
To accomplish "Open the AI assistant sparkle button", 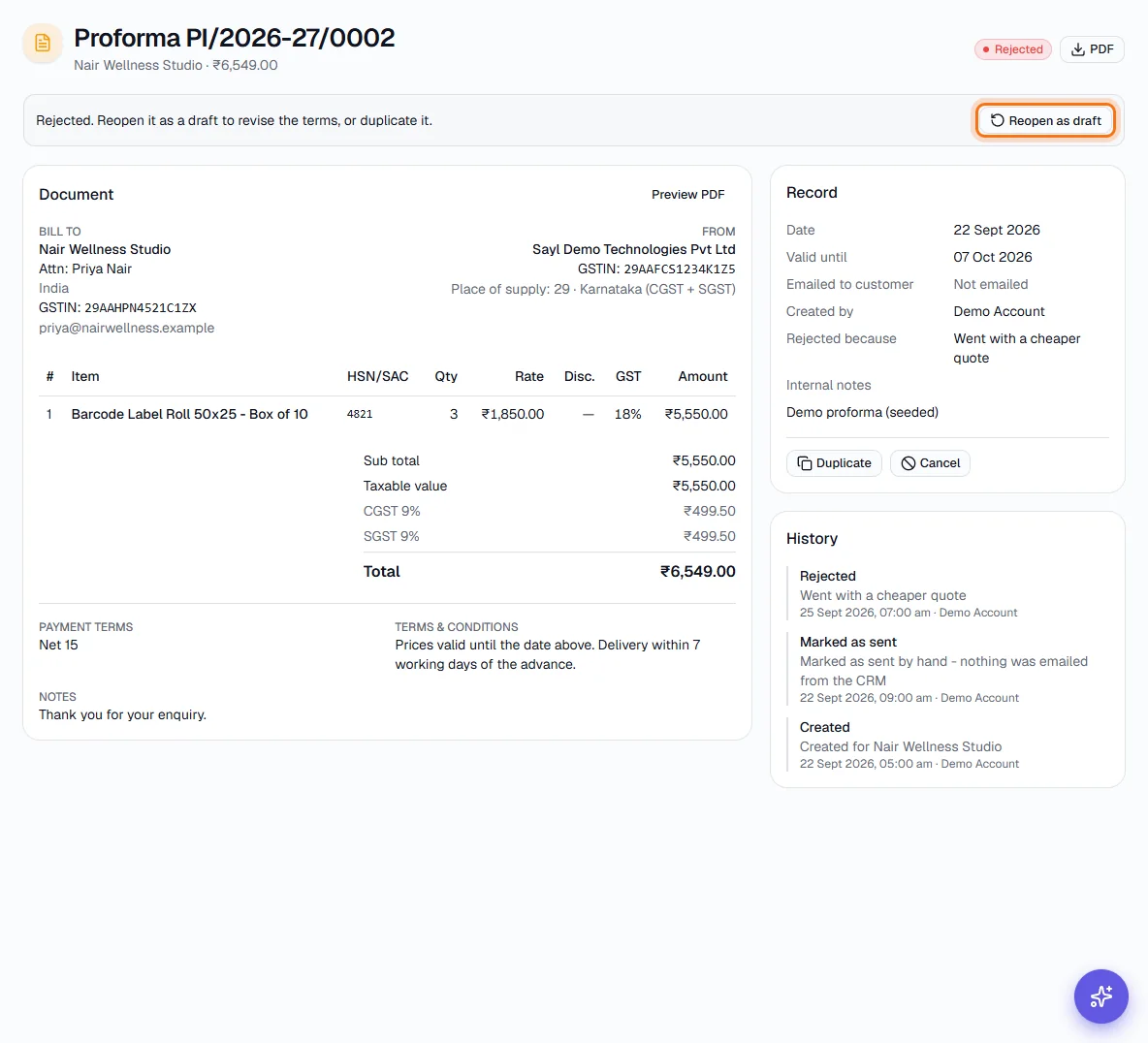I will (1100, 996).
